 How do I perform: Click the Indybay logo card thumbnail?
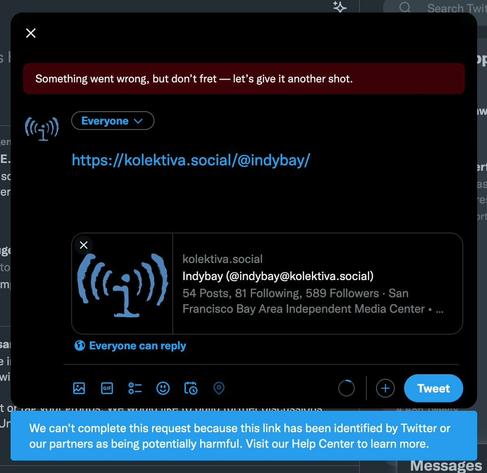pos(122,284)
